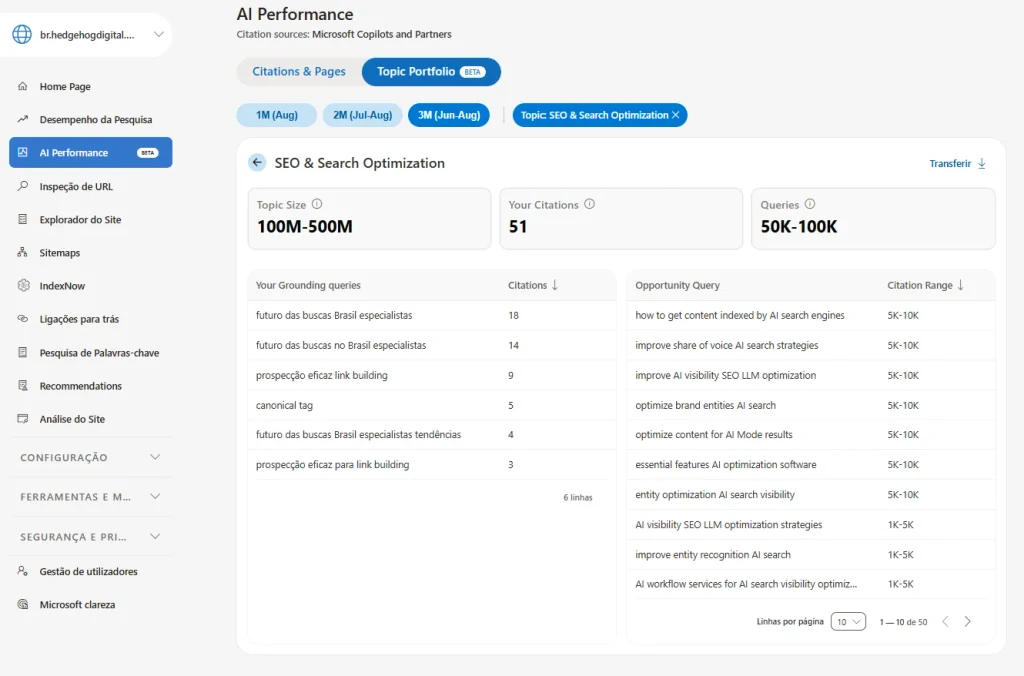The image size is (1024, 676).
Task: Click the Ligações para trás link icon
Action: pyautogui.click(x=23, y=319)
